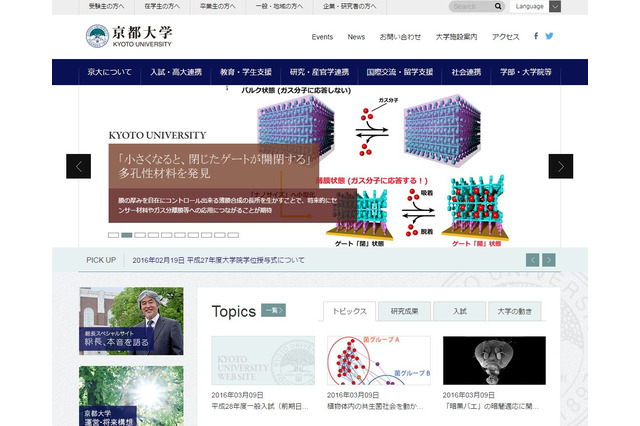Open the 京都大学 運営・将来構想 banner

coord(131,396)
